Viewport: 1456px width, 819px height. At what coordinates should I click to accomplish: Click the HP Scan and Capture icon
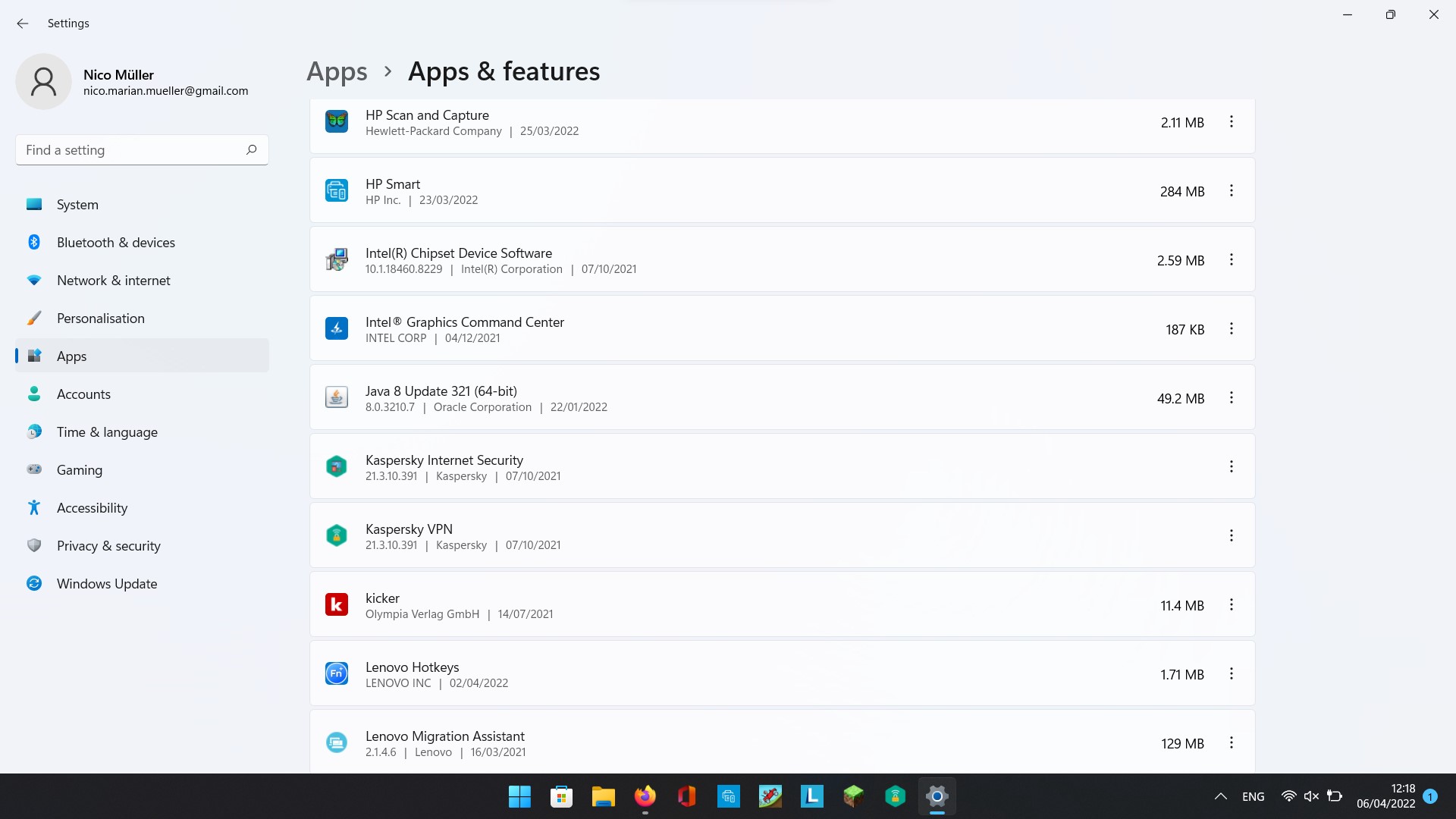tap(337, 121)
